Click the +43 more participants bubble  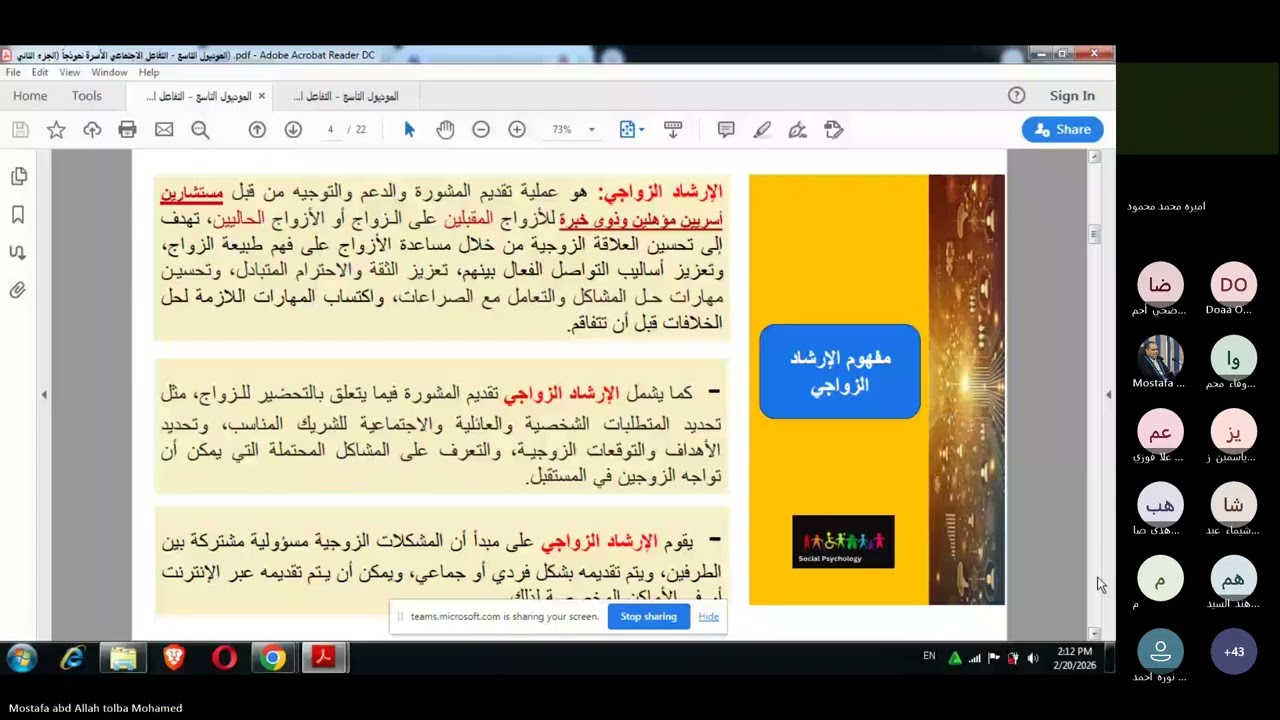click(x=1234, y=652)
